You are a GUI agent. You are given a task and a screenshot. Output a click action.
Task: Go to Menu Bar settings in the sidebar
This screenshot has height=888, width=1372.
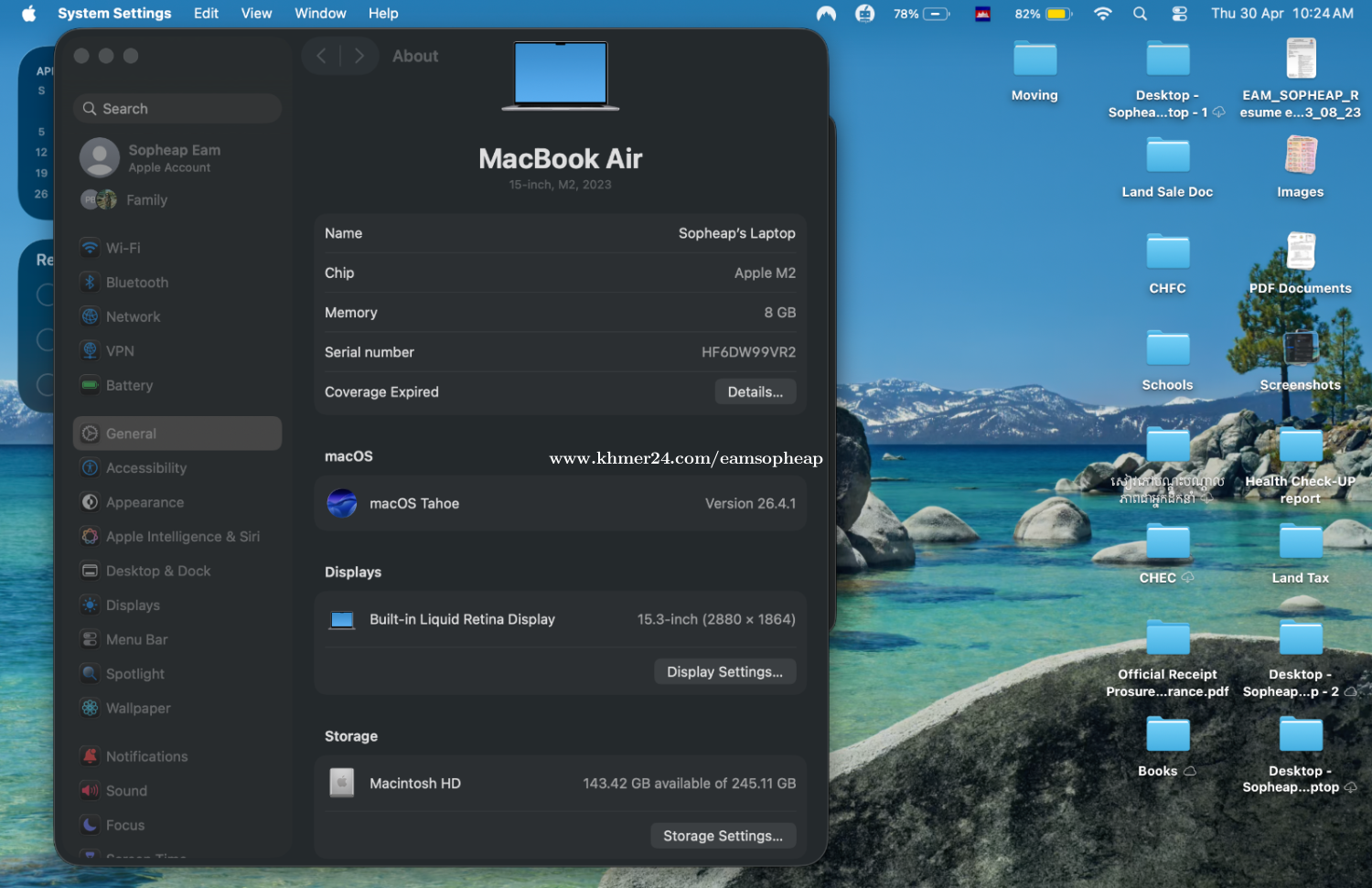point(177,639)
